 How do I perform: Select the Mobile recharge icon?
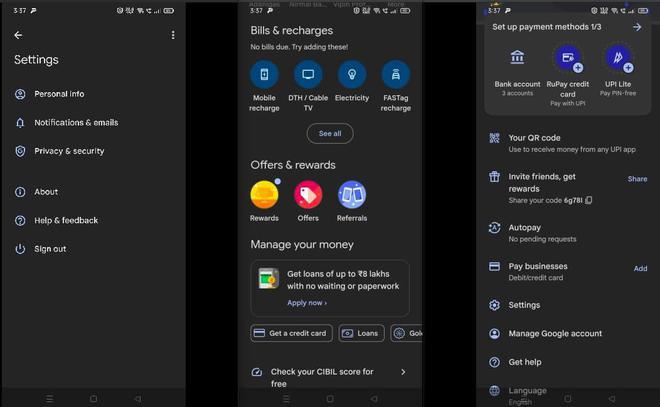tap(264, 74)
